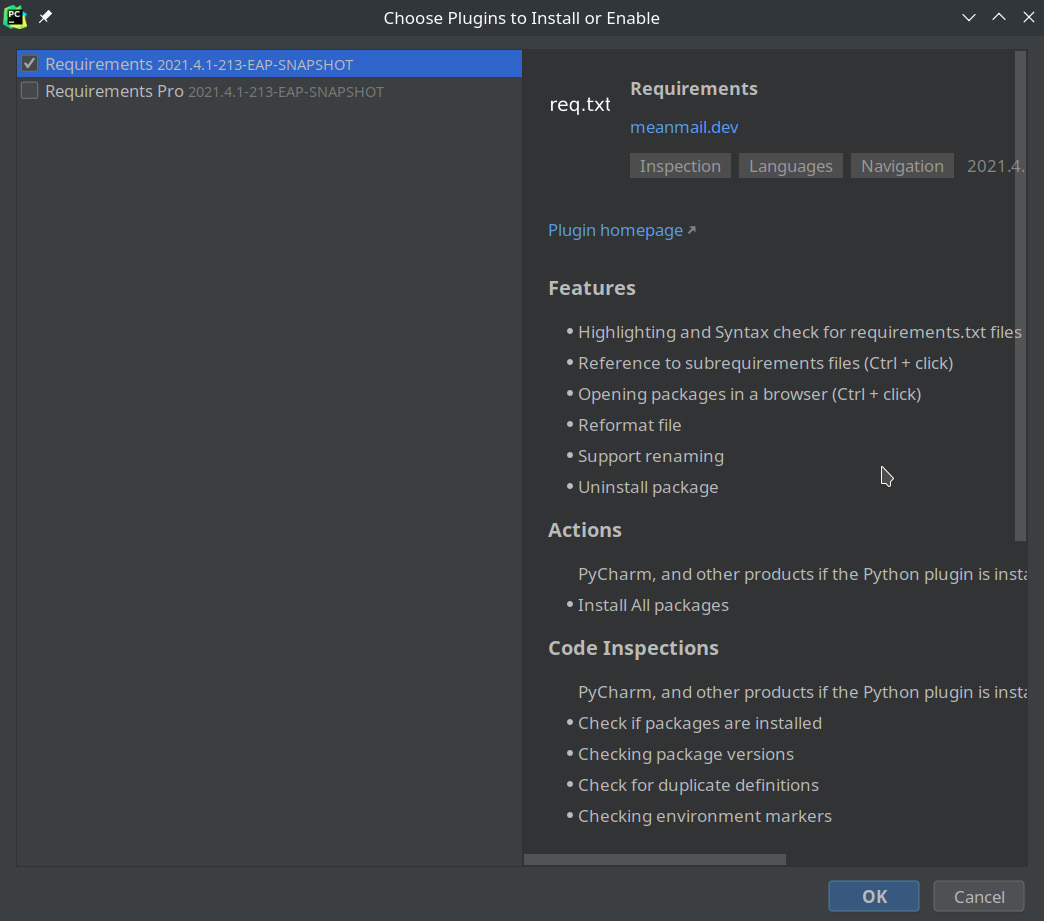The image size is (1044, 921).
Task: Click the 'Support renaming' feature text
Action: (651, 456)
